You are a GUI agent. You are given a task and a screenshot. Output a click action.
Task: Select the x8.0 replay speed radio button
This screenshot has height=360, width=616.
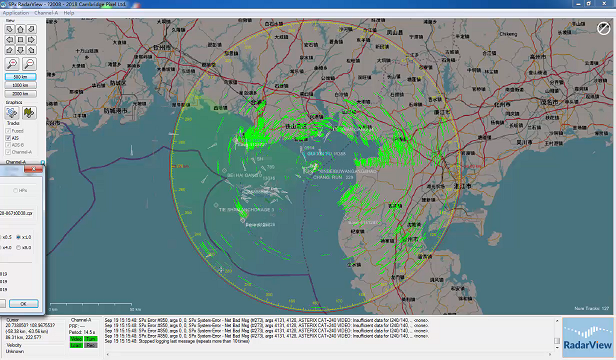tap(18, 248)
